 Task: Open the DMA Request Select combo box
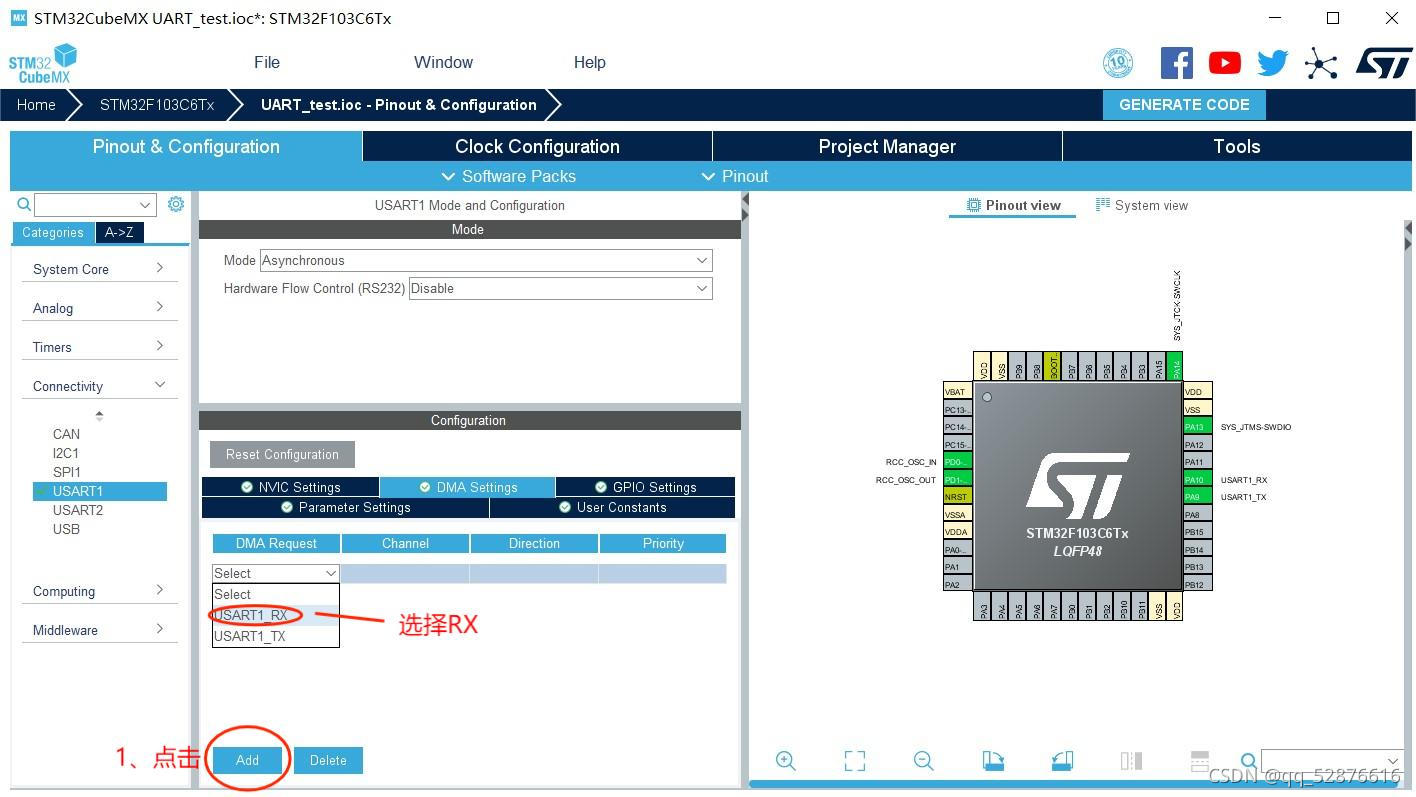(x=276, y=573)
